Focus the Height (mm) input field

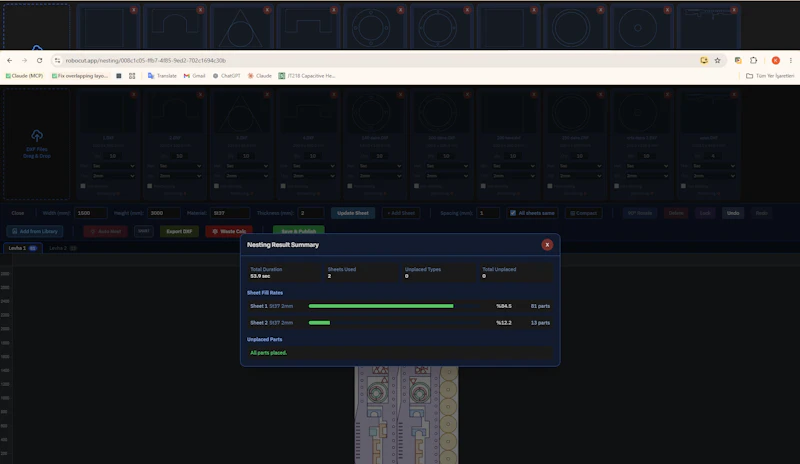pyautogui.click(x=164, y=213)
